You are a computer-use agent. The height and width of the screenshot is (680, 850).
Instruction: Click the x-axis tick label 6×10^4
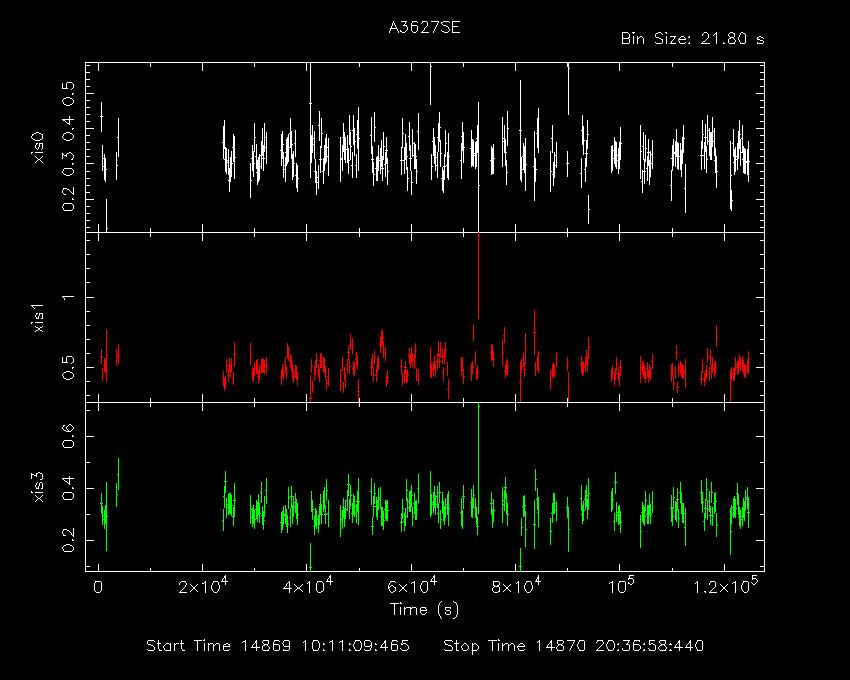click(x=412, y=586)
